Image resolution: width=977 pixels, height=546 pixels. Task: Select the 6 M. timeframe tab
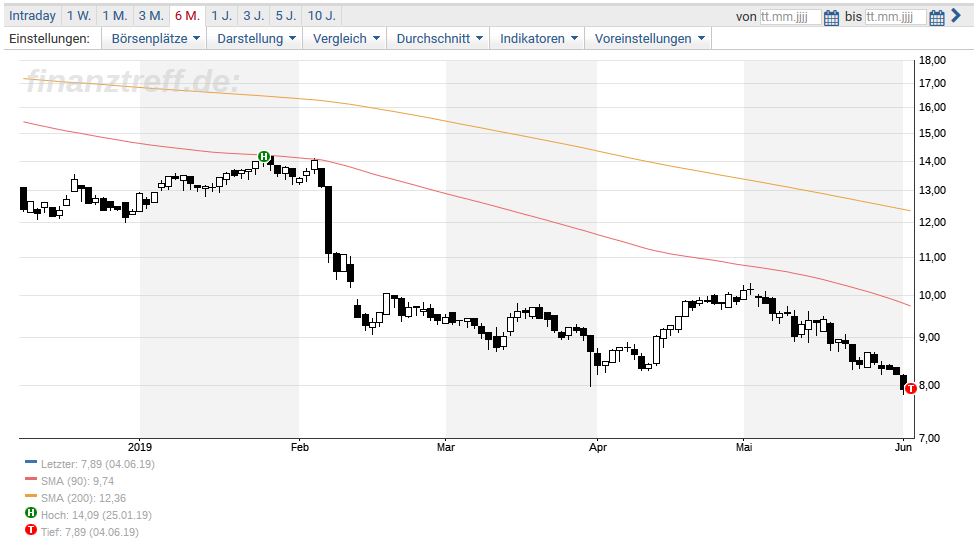(x=188, y=16)
